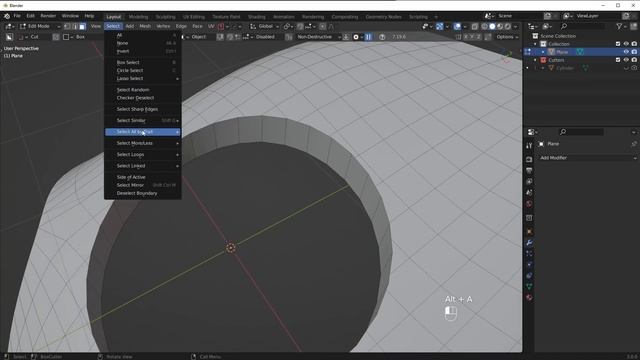This screenshot has height=360, width=640.
Task: Open the View Layer properties tab
Action: point(529,181)
